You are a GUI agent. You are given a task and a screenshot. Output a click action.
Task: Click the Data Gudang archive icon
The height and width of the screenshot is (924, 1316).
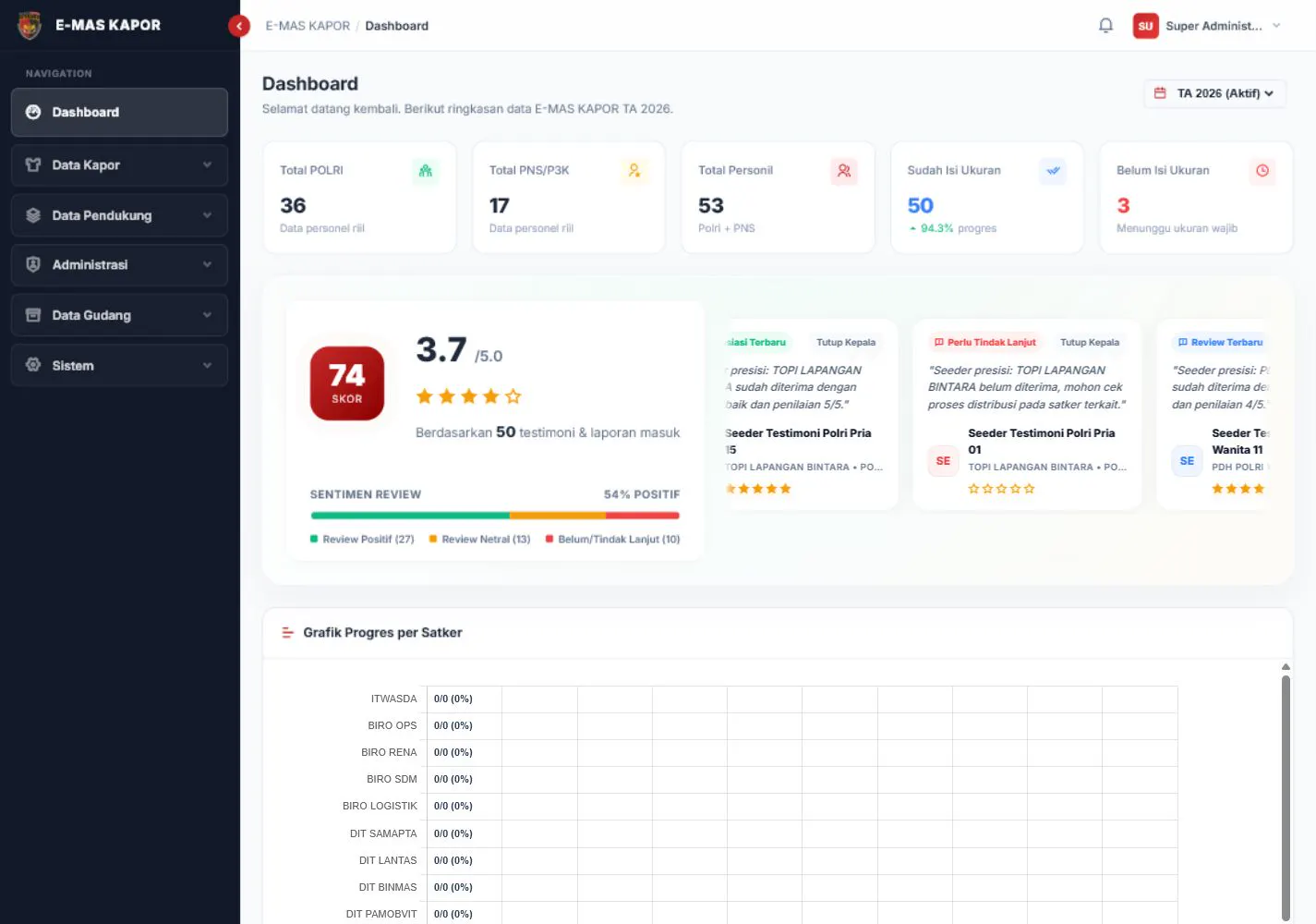coord(33,315)
